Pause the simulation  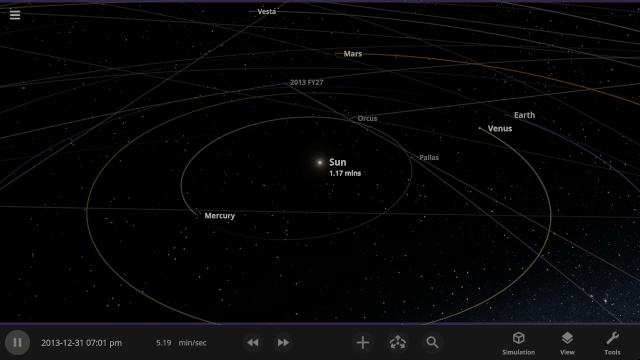[17, 342]
